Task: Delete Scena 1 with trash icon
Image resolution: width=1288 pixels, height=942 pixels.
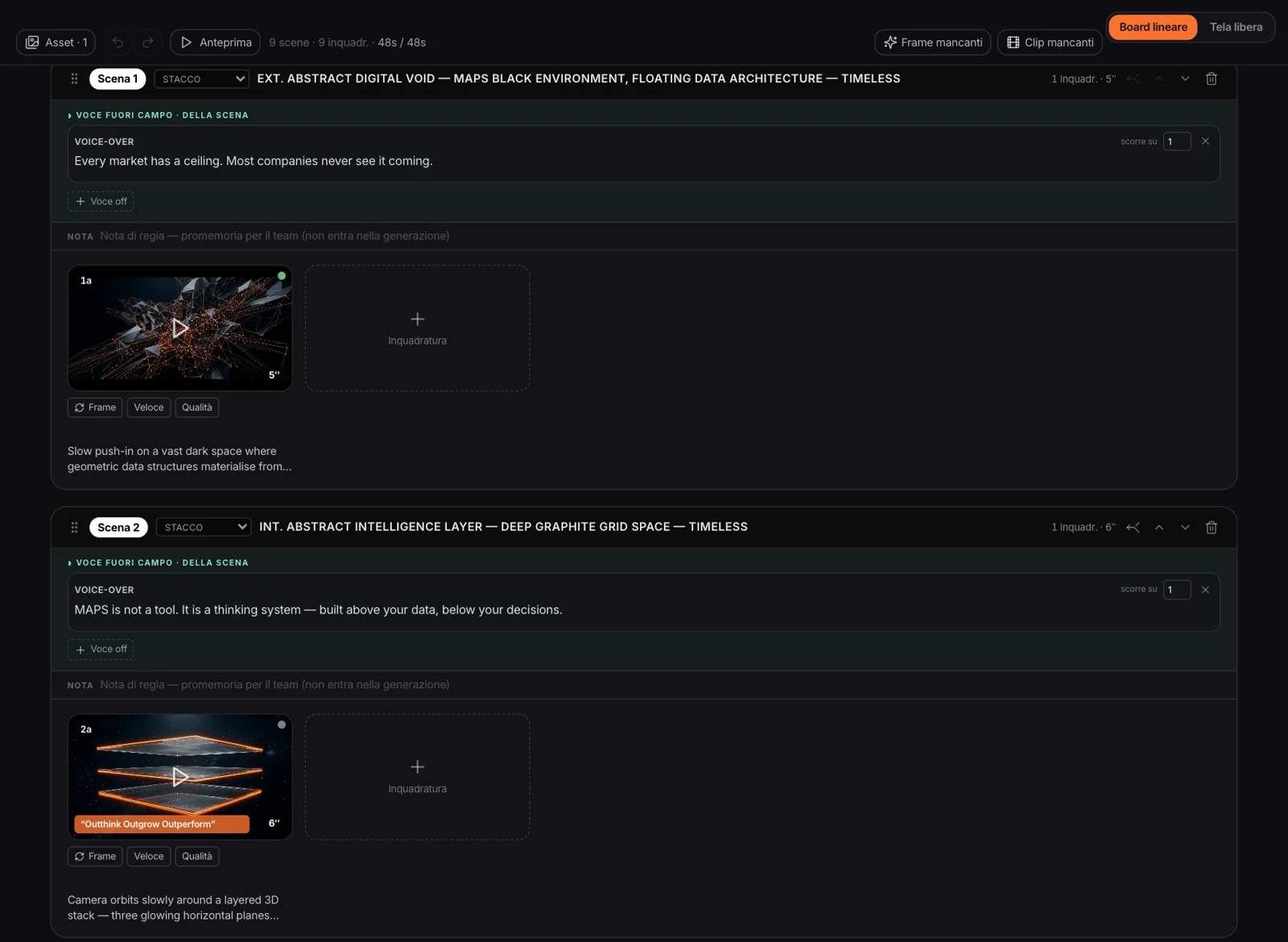Action: 1212,78
